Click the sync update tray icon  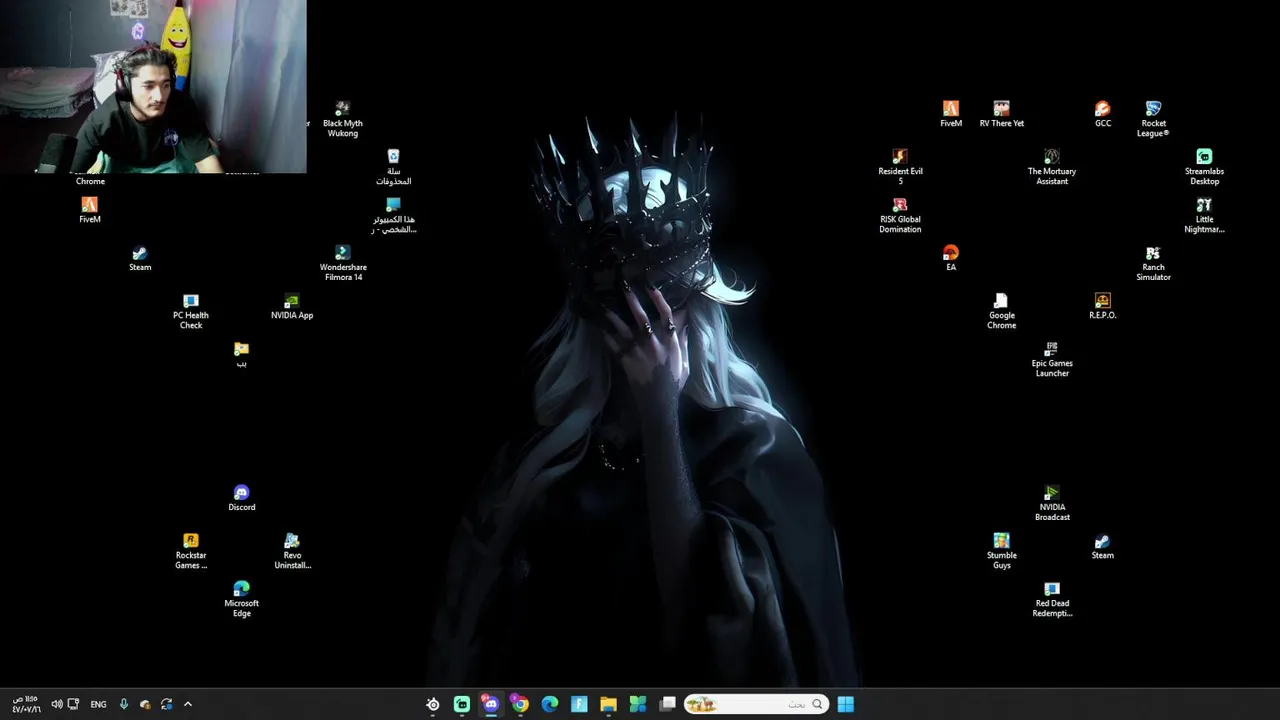point(166,704)
